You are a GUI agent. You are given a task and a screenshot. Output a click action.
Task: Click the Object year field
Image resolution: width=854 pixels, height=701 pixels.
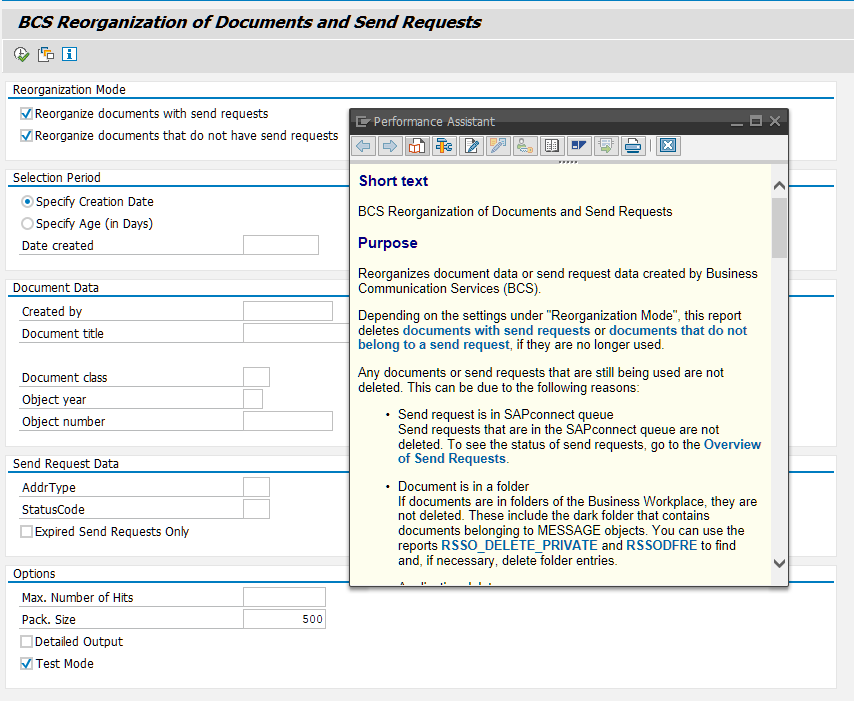(x=253, y=399)
